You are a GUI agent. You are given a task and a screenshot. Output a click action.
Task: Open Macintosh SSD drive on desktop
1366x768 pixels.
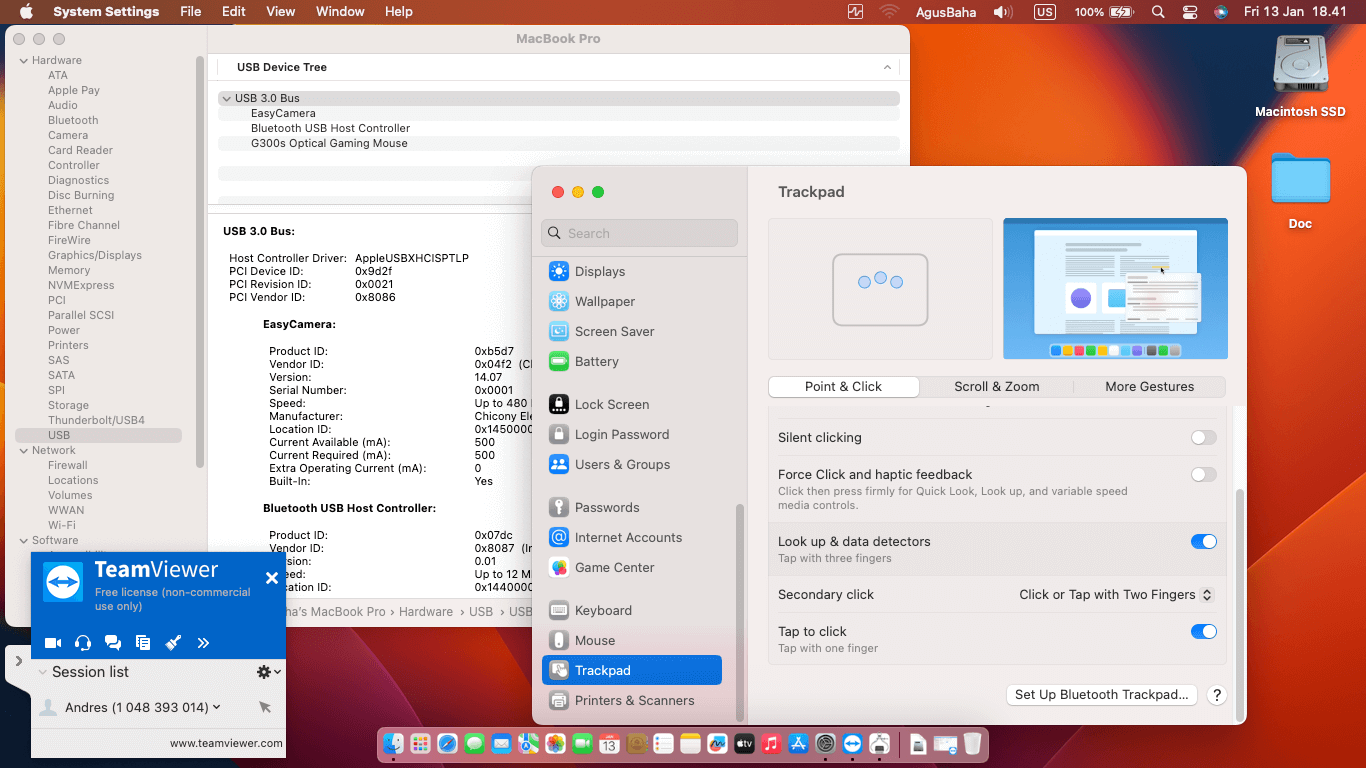[x=1300, y=76]
